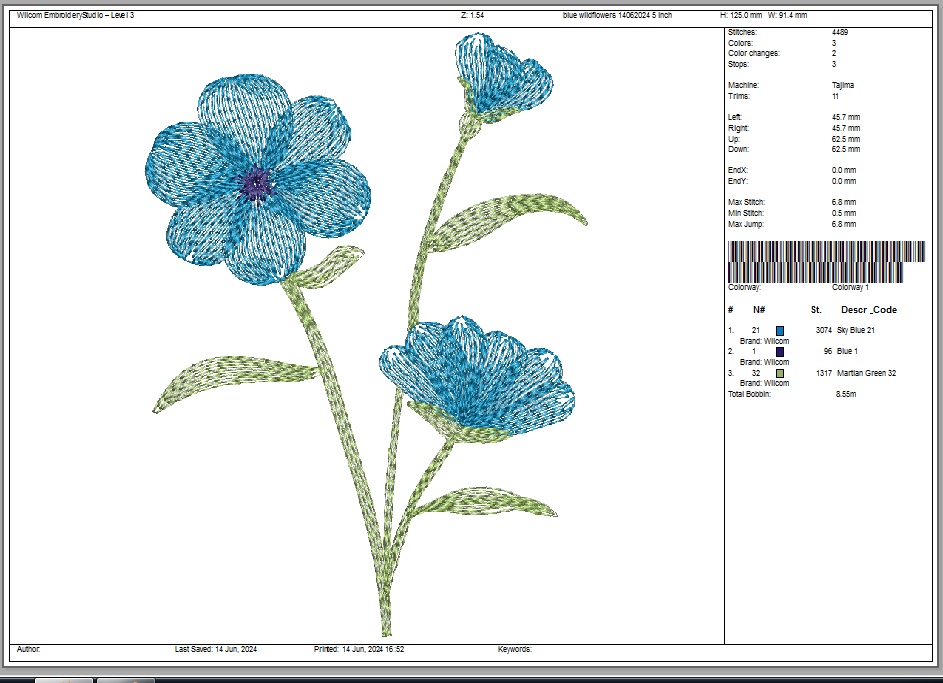943x683 pixels.
Task: Click the lower right open blue flower
Action: coord(480,377)
